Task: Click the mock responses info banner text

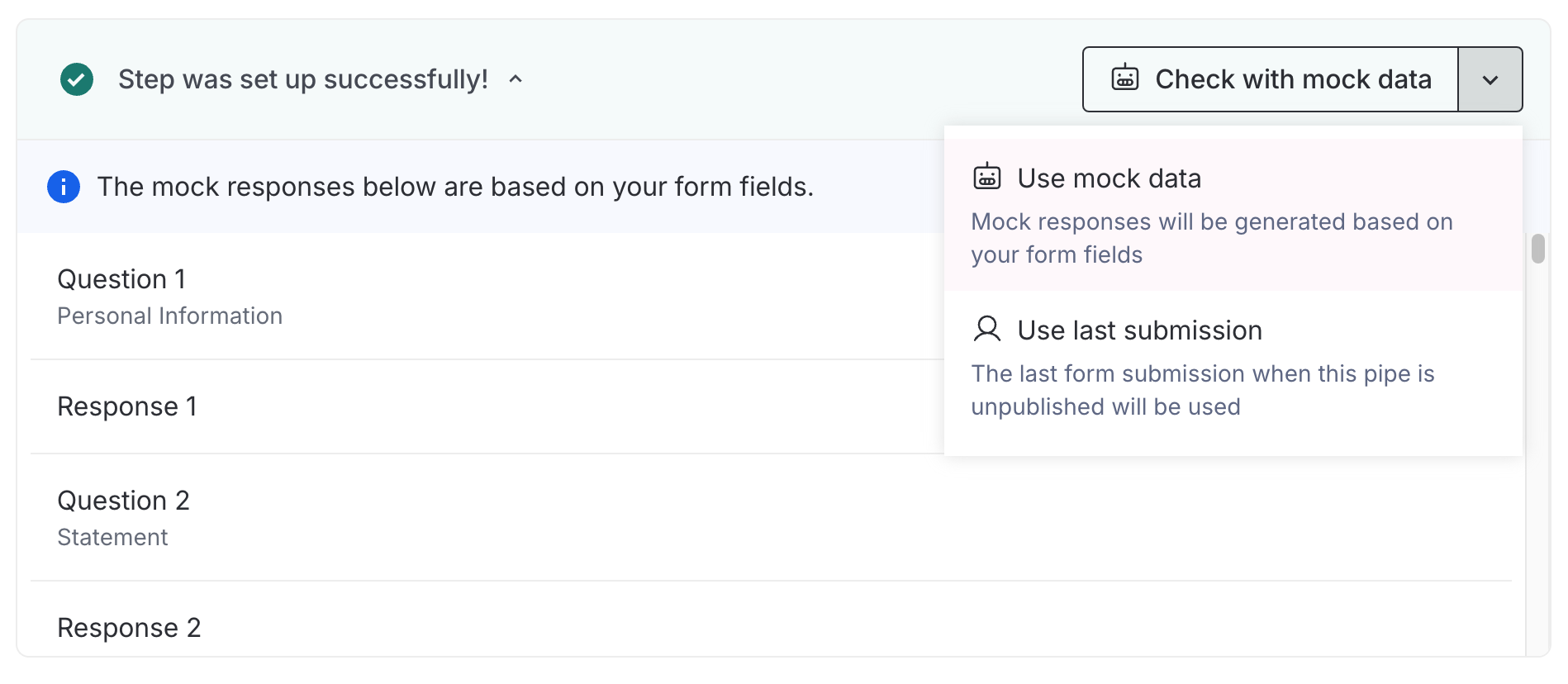Action: [455, 187]
